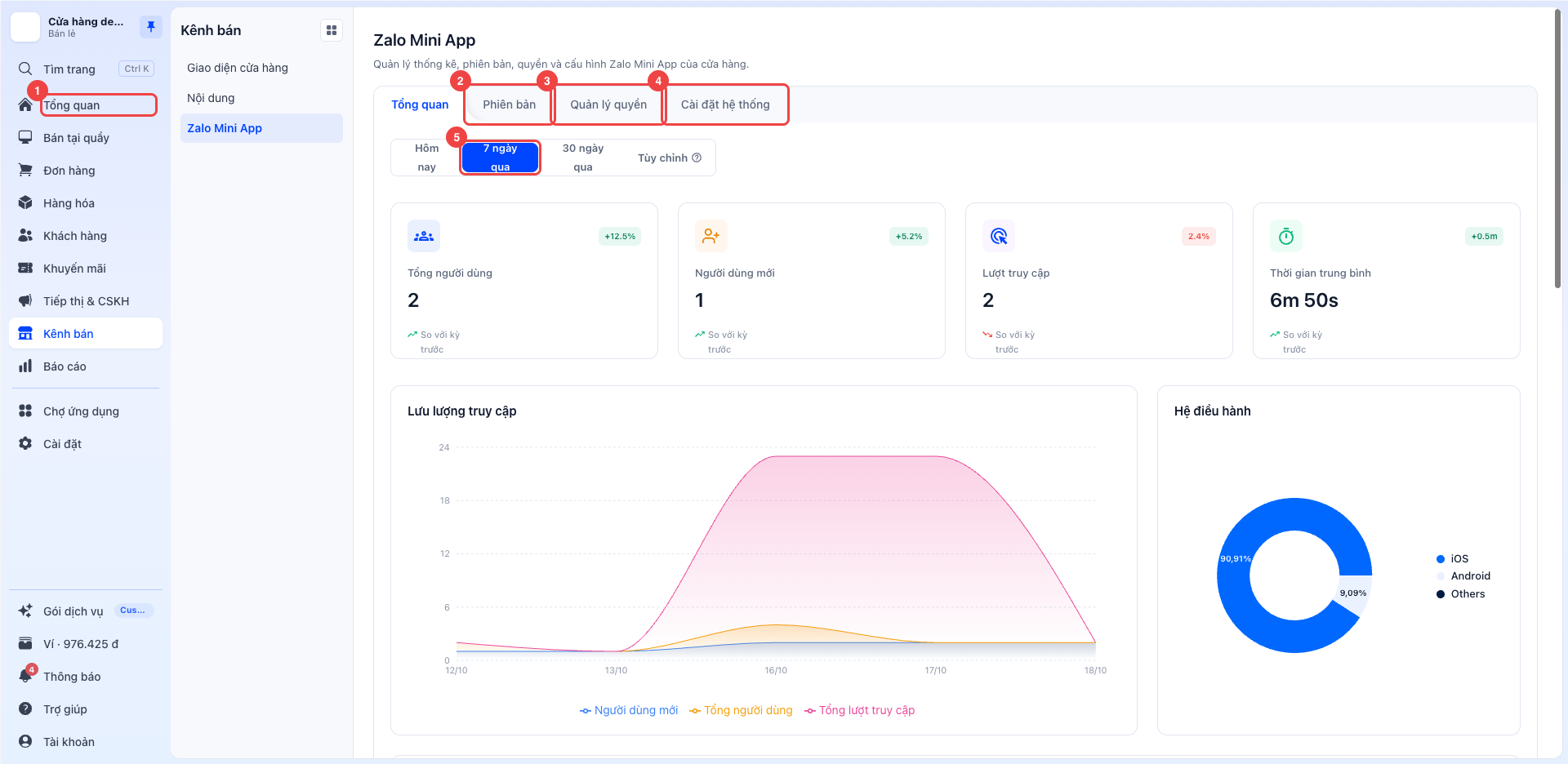Screen dimensions: 1568x764
Task: Toggle Tổng người dùng chart legend
Action: [x=741, y=710]
